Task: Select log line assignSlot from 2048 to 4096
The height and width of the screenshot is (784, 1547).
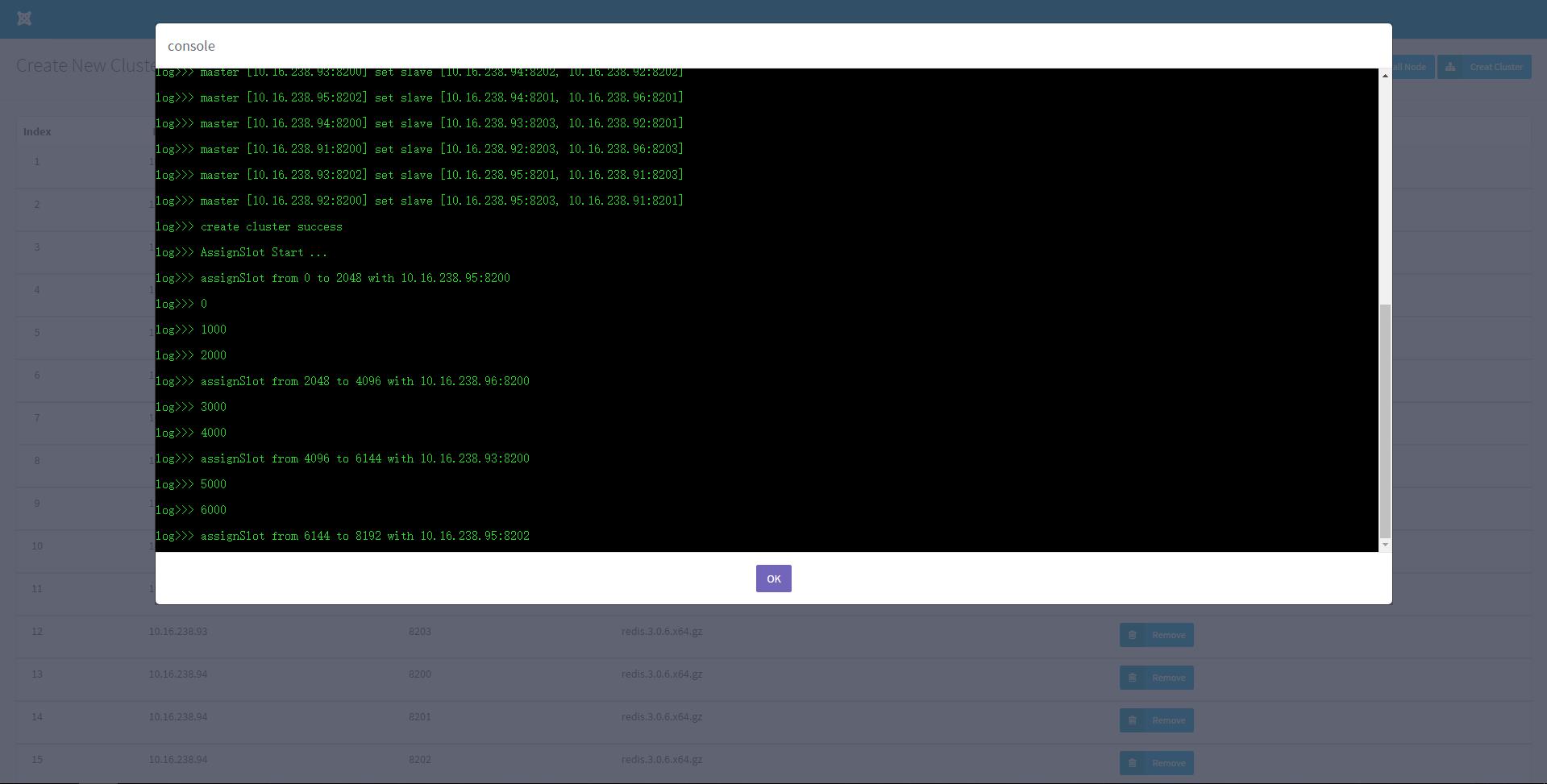Action: (x=343, y=381)
